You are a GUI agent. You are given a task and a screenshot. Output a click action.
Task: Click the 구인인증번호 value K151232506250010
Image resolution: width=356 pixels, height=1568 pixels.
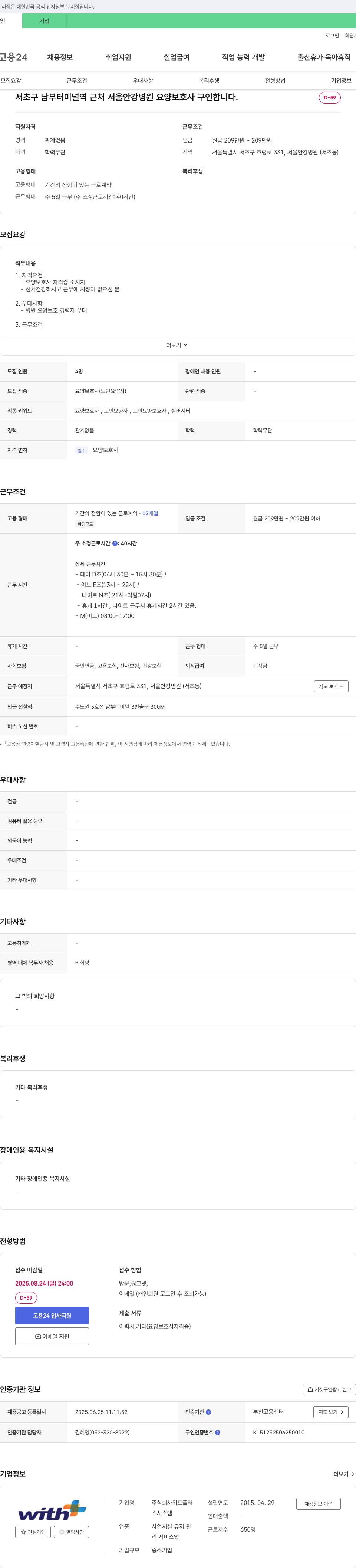coord(279,1432)
